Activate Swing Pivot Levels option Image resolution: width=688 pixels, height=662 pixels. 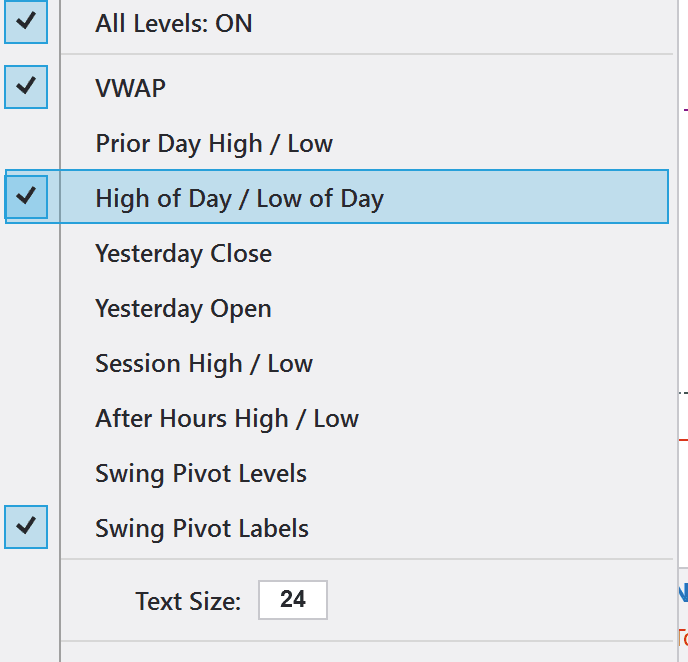click(x=201, y=473)
